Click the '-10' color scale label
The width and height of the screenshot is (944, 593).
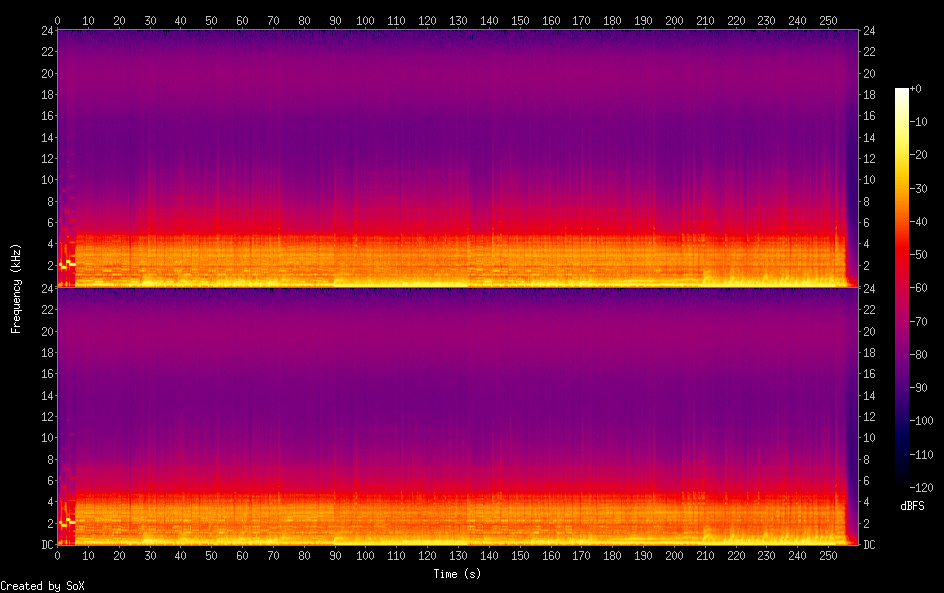(919, 122)
